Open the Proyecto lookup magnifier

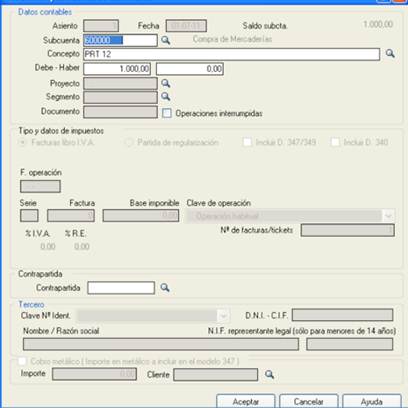point(166,83)
